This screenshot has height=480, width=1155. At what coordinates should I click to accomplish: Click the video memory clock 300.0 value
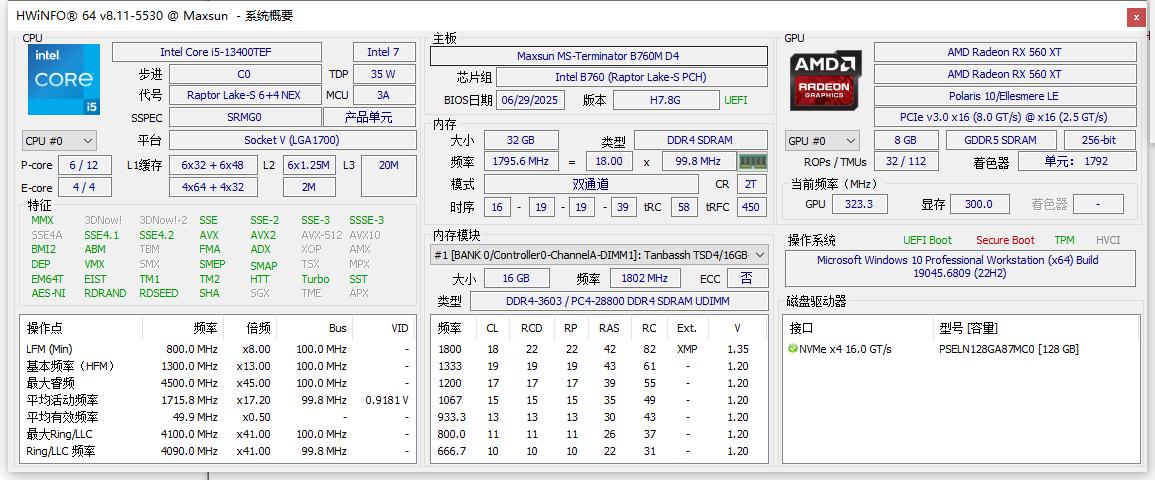978,204
